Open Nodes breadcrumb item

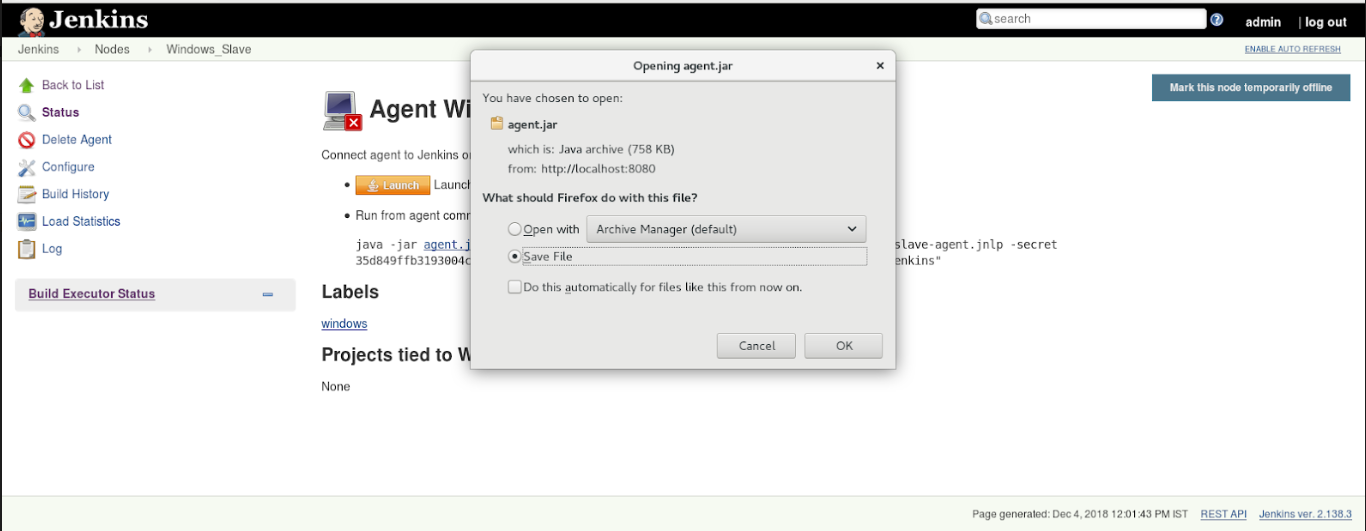pyautogui.click(x=112, y=49)
